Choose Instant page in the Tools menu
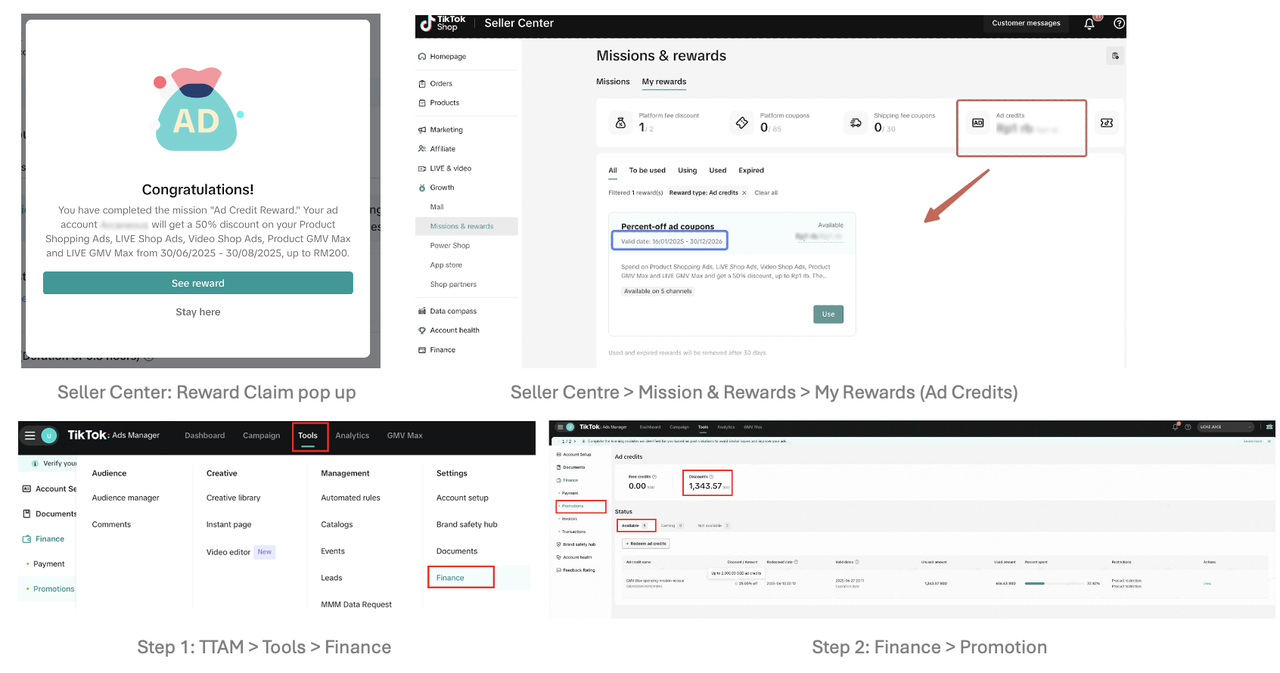The image size is (1280, 673). (229, 524)
